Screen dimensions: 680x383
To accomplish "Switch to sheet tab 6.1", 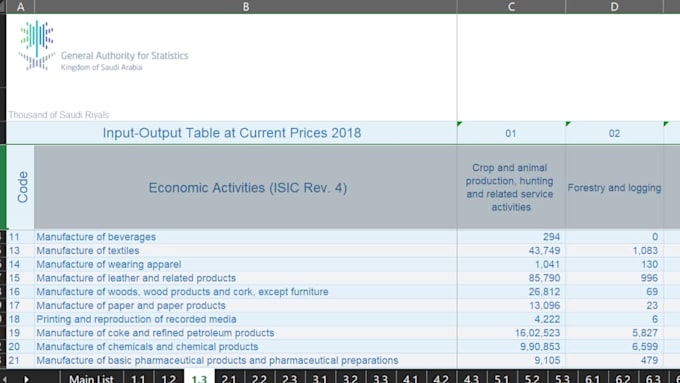I will (x=592, y=377).
